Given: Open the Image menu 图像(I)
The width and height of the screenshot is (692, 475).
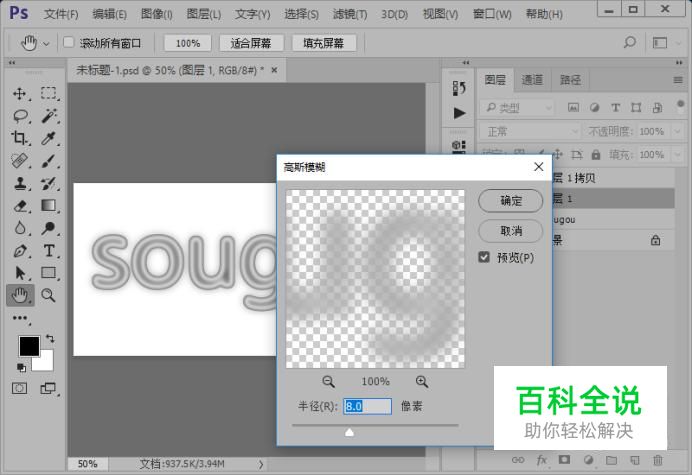Looking at the screenshot, I should [x=156, y=14].
